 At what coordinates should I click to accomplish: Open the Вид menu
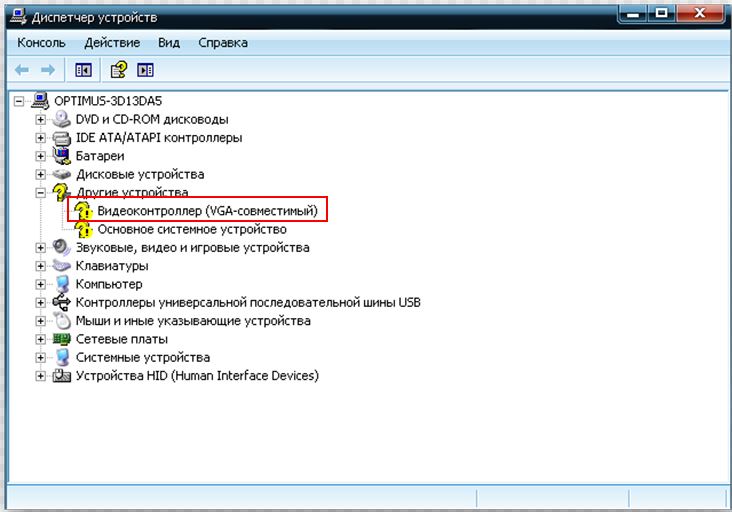coord(169,43)
